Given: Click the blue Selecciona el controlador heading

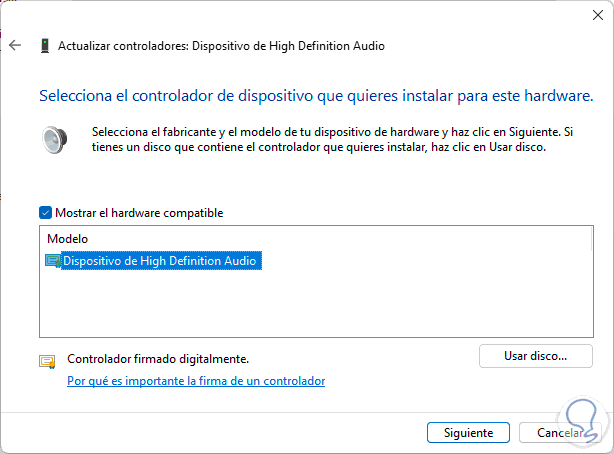Looking at the screenshot, I should click(x=315, y=97).
